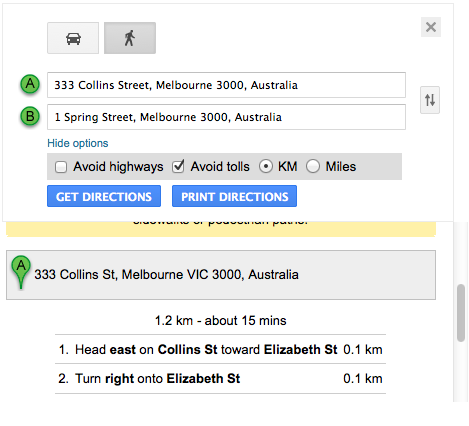Select step 2 Turn right onto Elizabeth St
The height and width of the screenshot is (426, 469).
220,379
